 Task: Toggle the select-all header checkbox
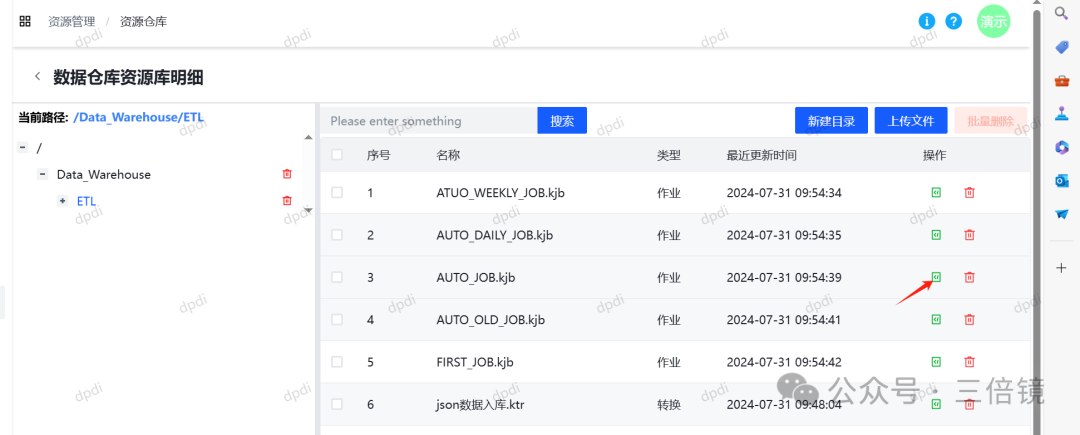pos(337,155)
